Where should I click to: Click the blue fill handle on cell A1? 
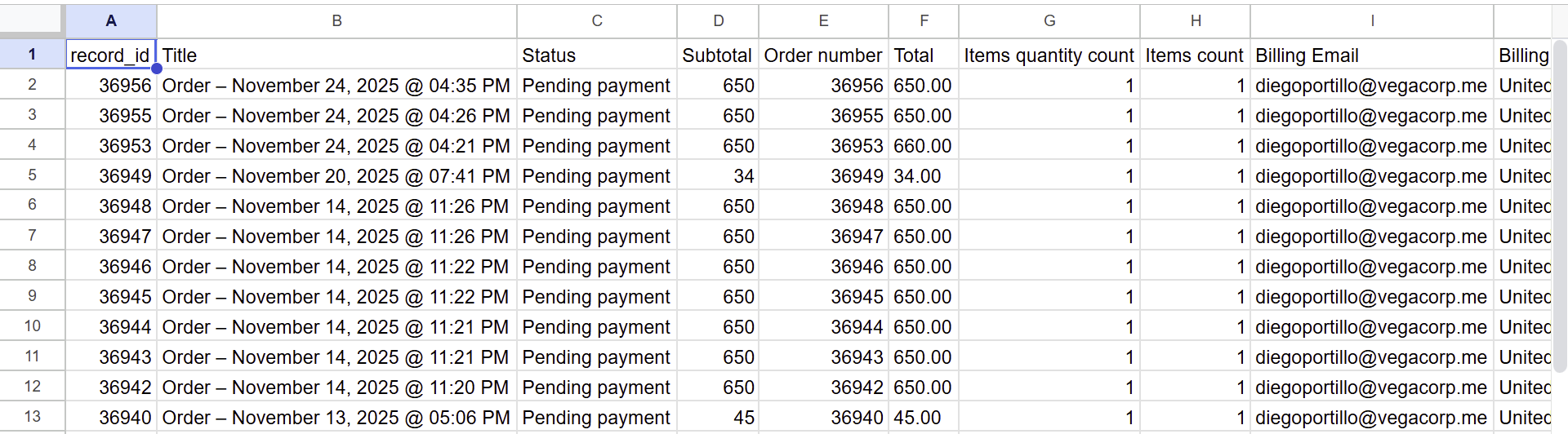pyautogui.click(x=156, y=69)
